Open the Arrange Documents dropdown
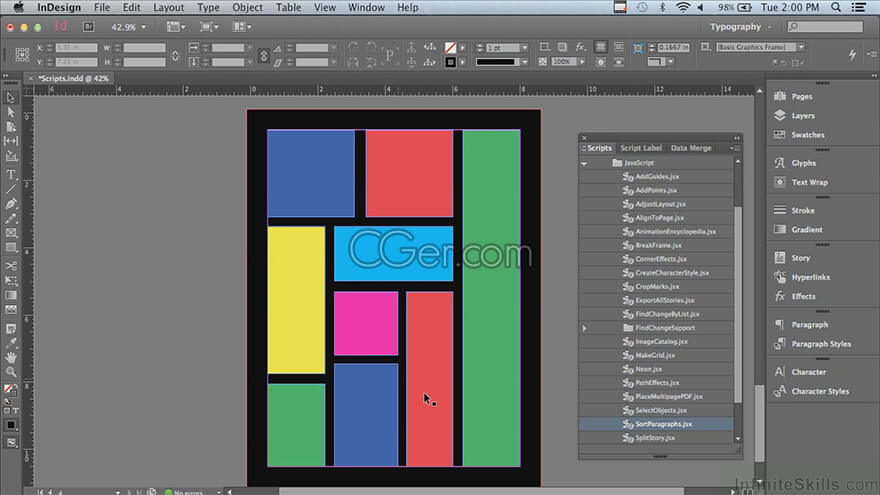Viewport: 880px width, 495px height. [x=242, y=26]
